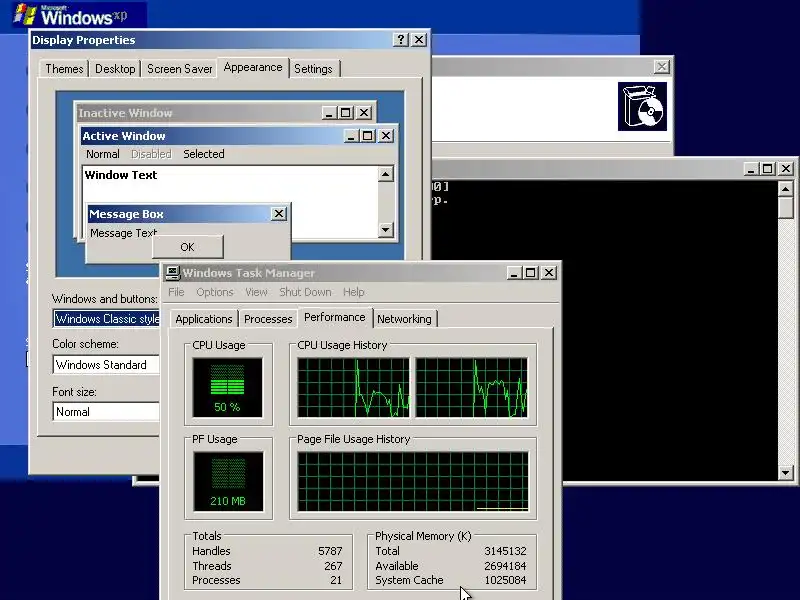Click the right CPU Usage History graph

[x=472, y=387]
